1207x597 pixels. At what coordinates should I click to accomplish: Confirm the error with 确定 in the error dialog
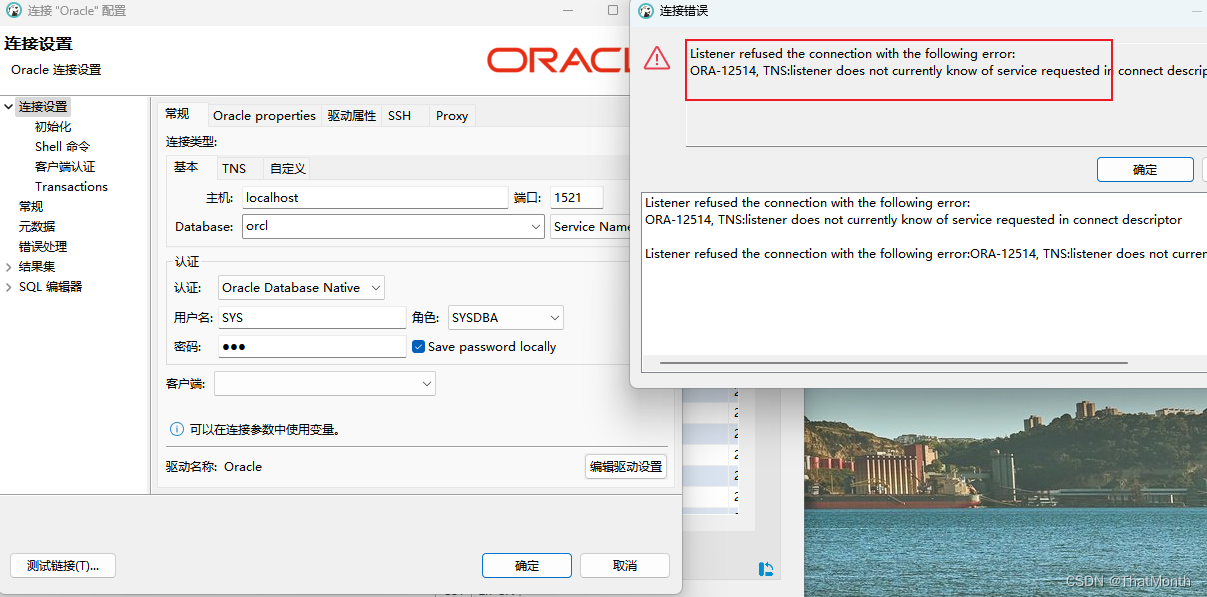pos(1144,169)
